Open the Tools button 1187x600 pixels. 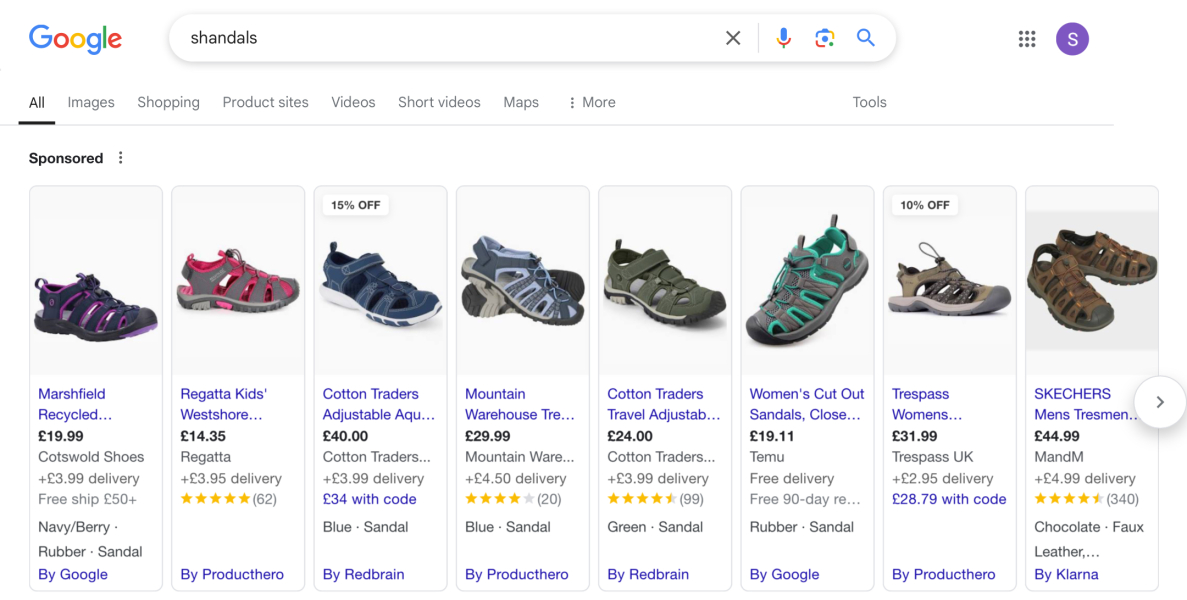(869, 102)
